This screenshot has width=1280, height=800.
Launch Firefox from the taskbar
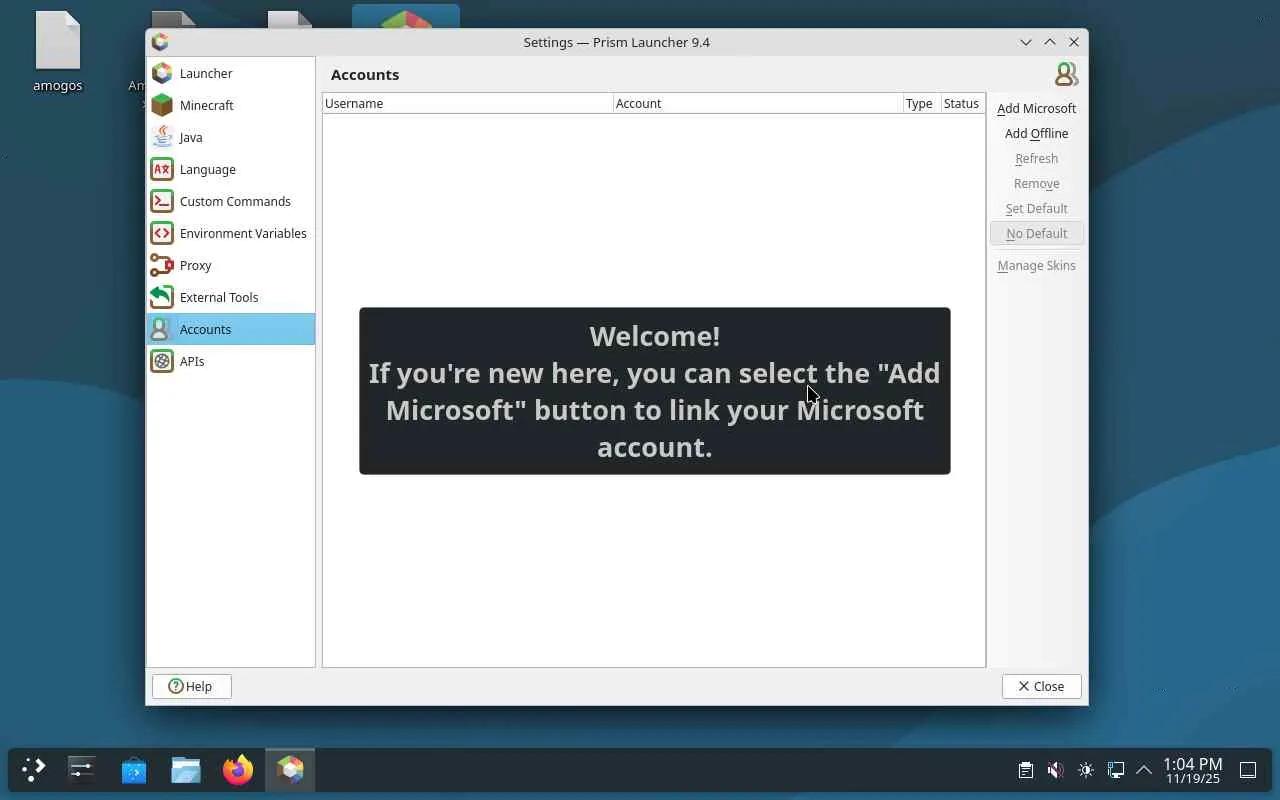pyautogui.click(x=238, y=769)
